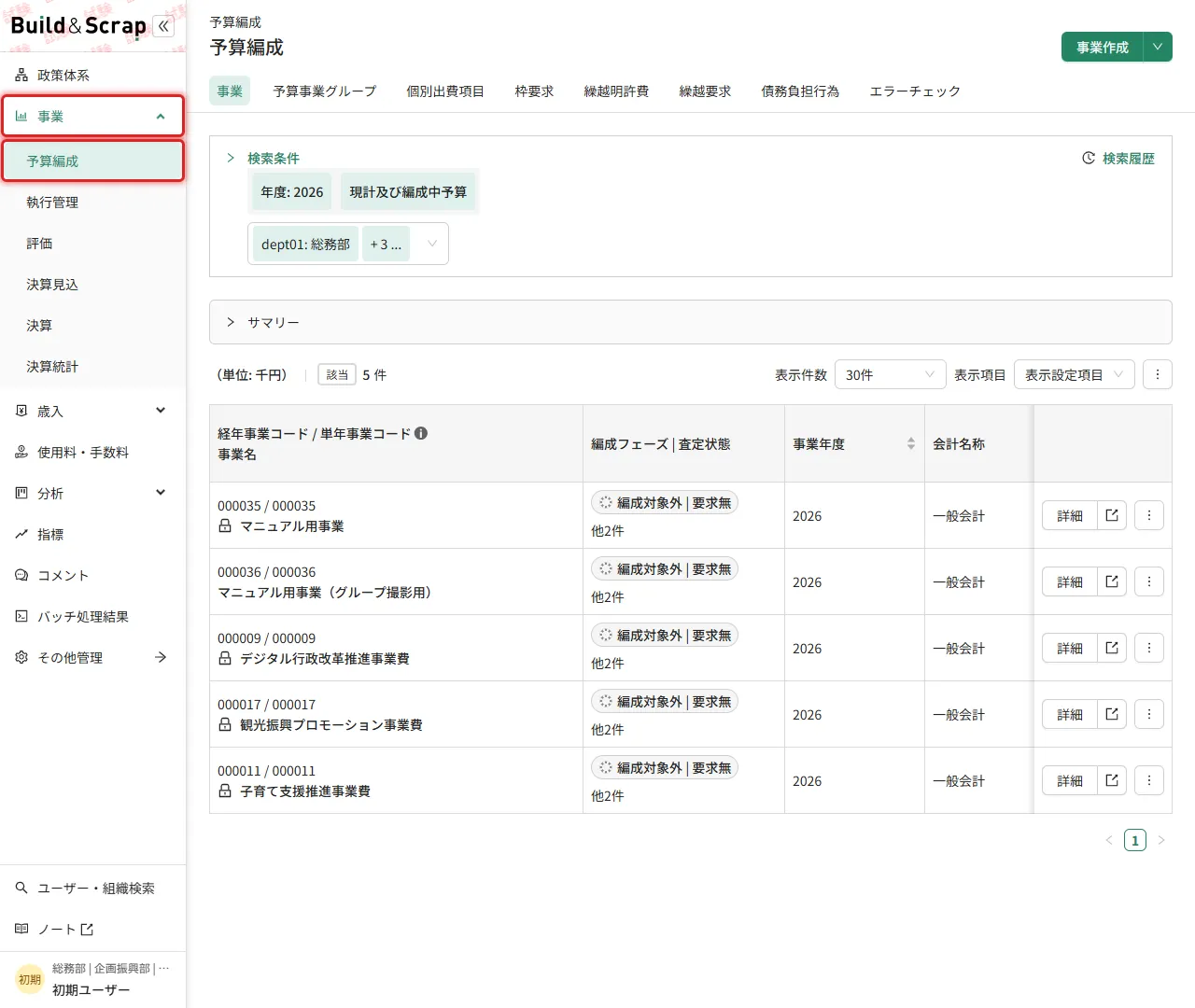This screenshot has width=1195, height=1008.
Task: Switch to the 予算事業グループ tab
Action: tap(325, 91)
